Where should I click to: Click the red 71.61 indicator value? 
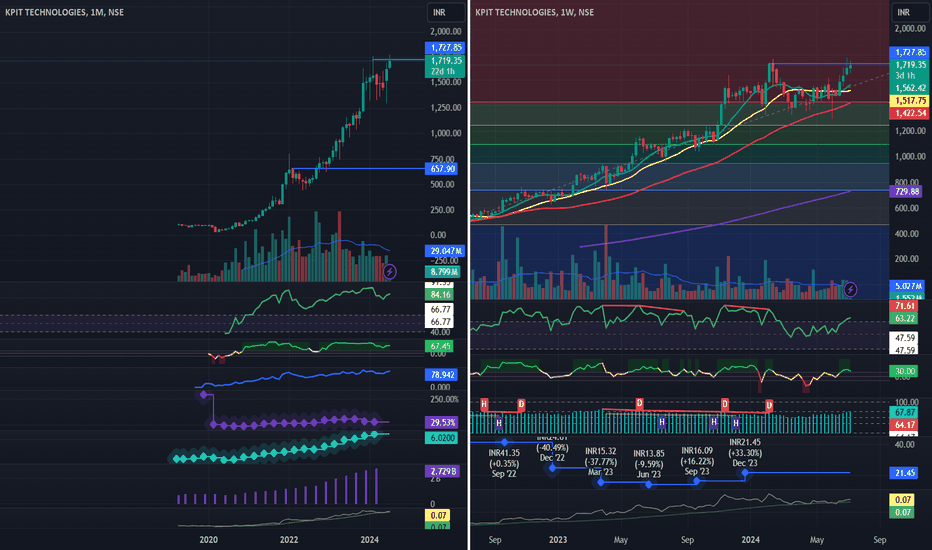pyautogui.click(x=904, y=306)
